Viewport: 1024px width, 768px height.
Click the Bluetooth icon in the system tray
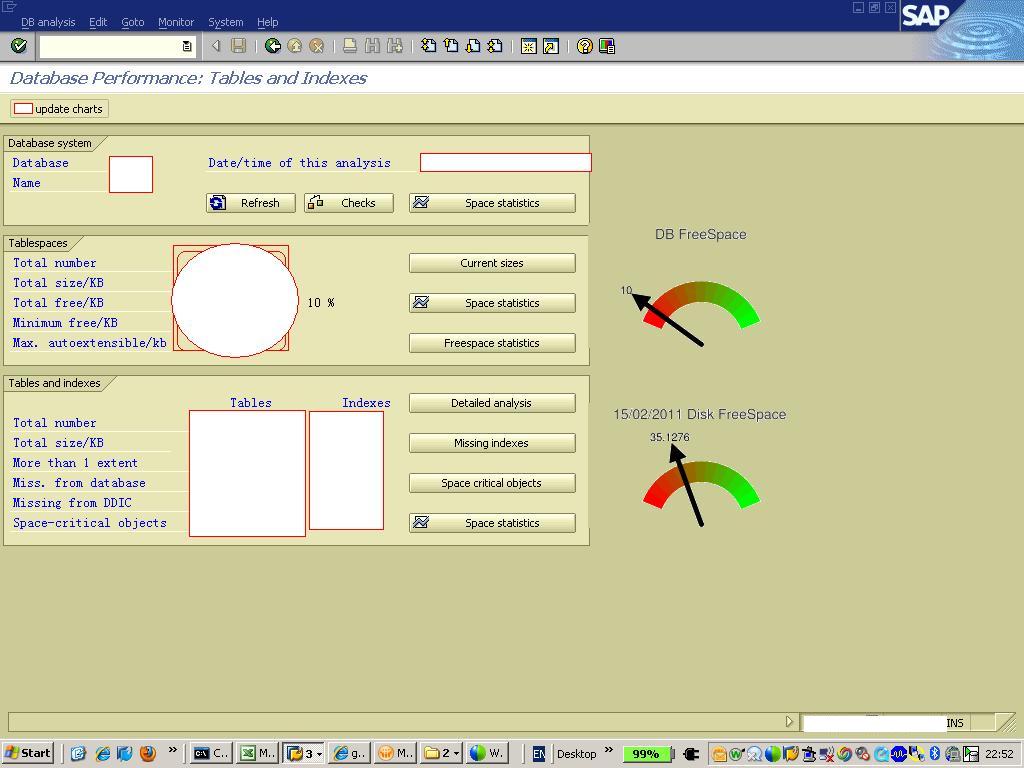coord(934,753)
